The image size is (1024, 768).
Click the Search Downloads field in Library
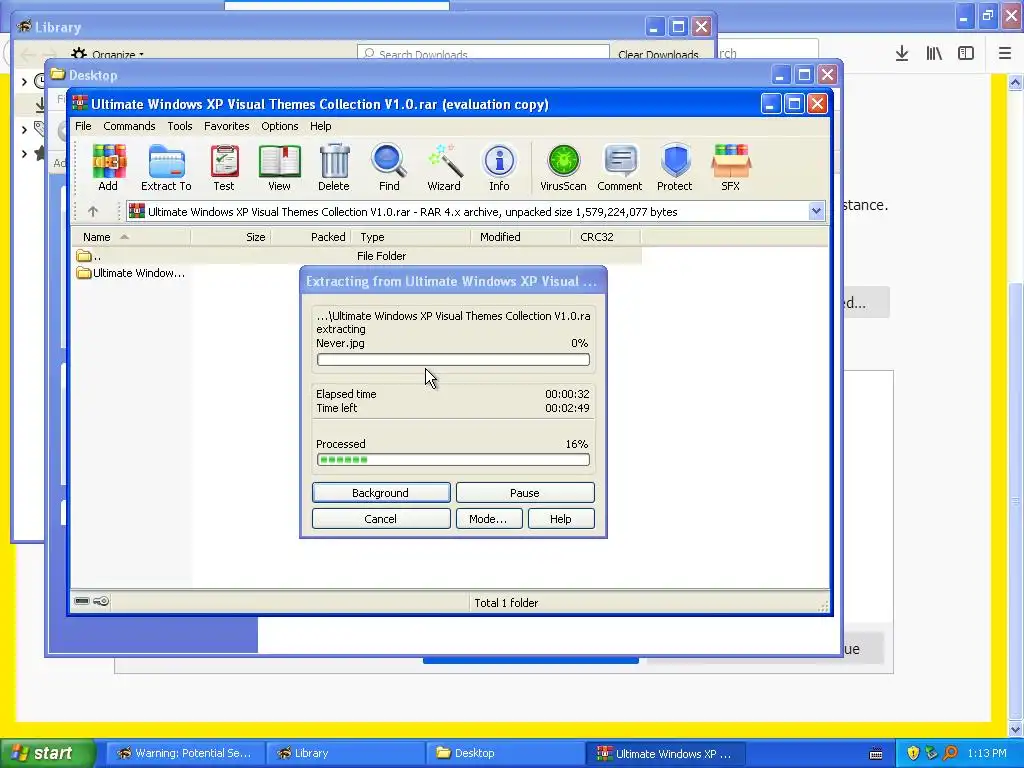click(x=483, y=54)
